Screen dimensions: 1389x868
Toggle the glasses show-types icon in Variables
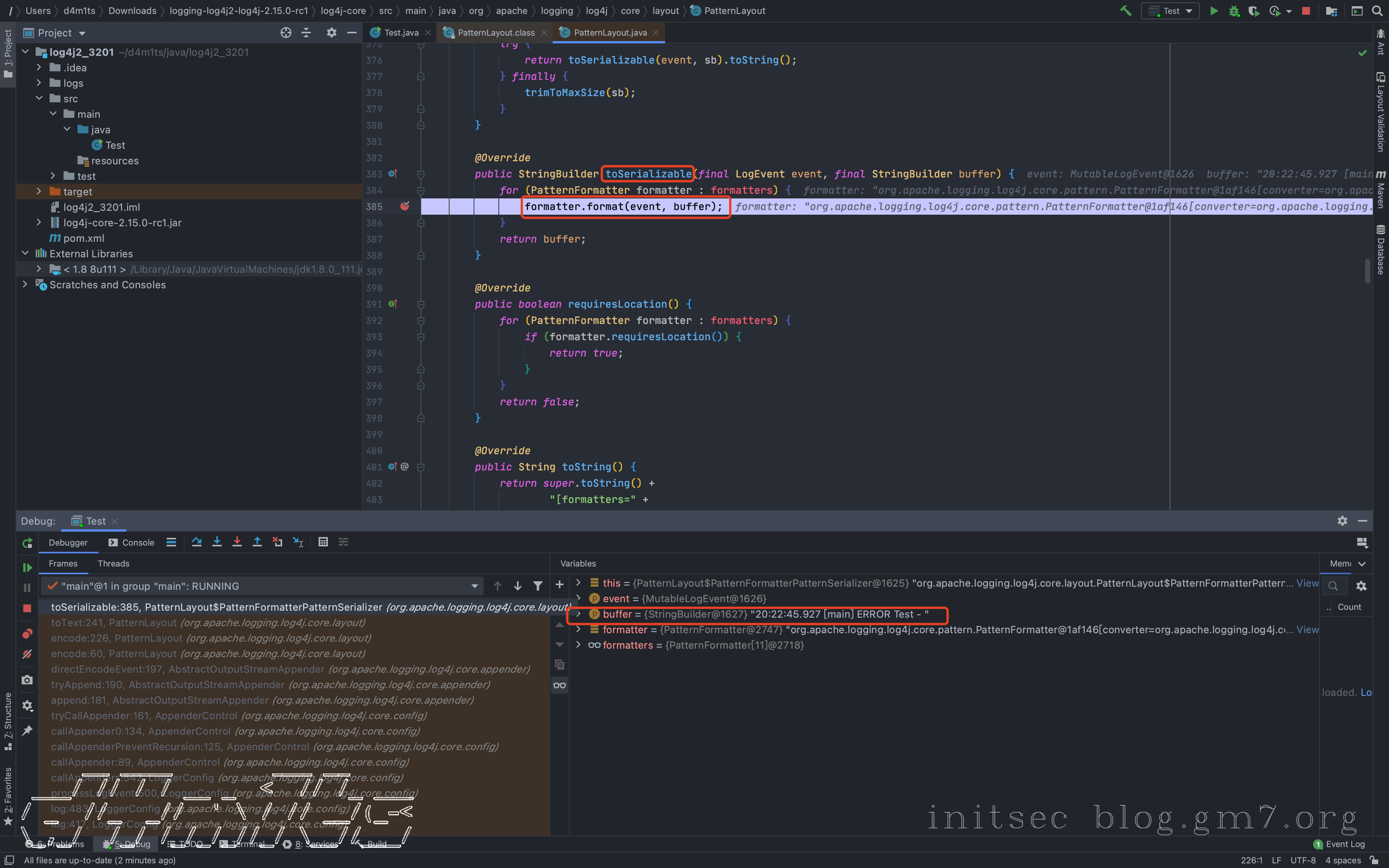560,685
